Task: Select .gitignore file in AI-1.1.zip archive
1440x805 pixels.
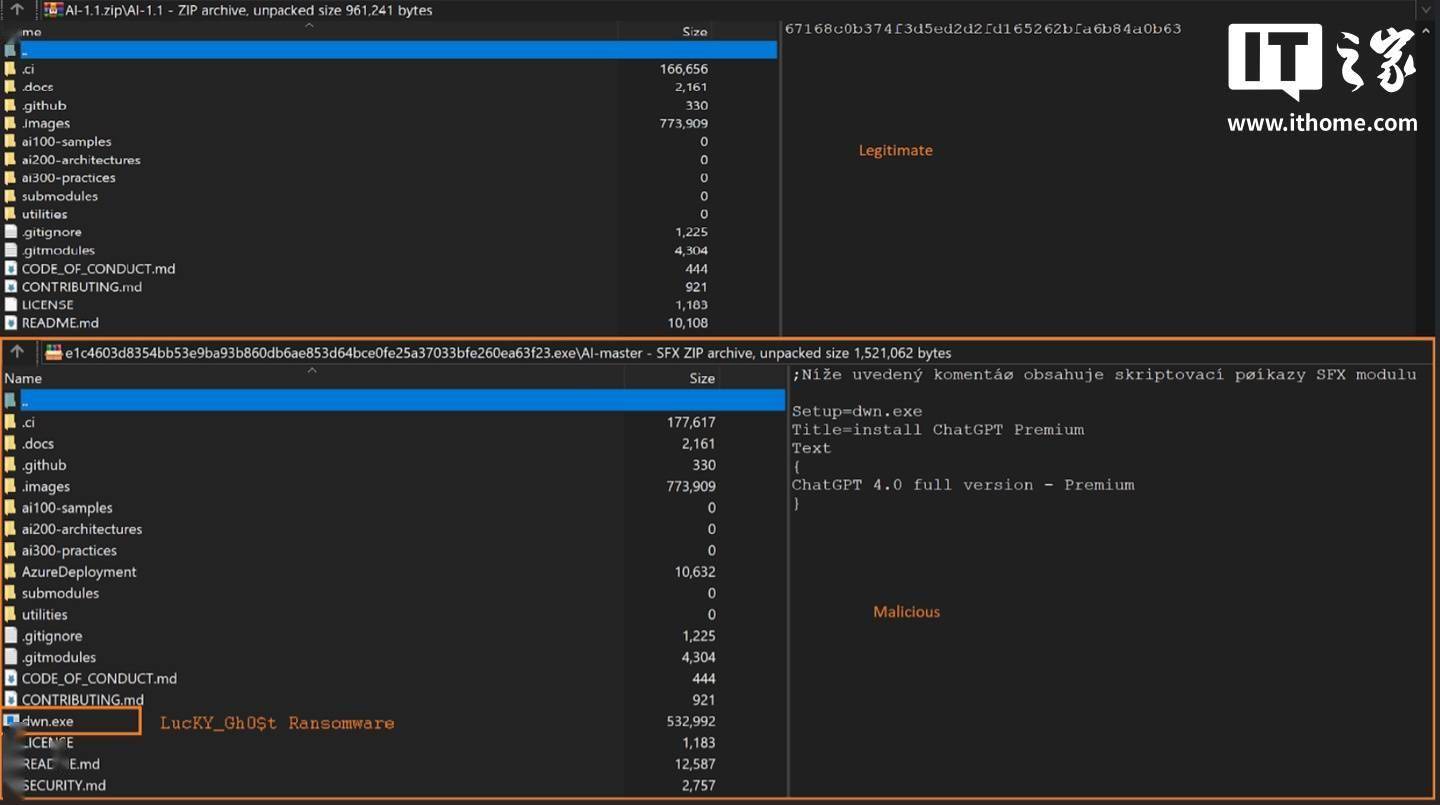Action: click(52, 232)
